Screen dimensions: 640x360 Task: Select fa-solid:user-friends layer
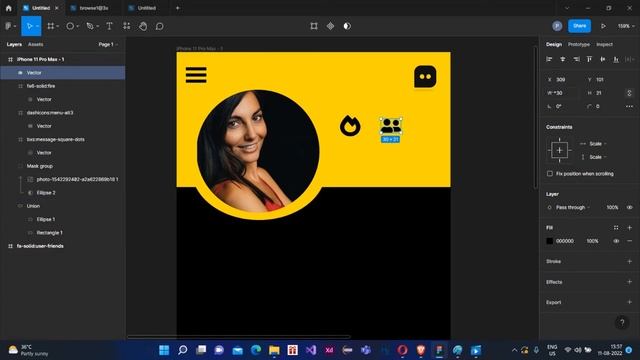click(x=62, y=246)
